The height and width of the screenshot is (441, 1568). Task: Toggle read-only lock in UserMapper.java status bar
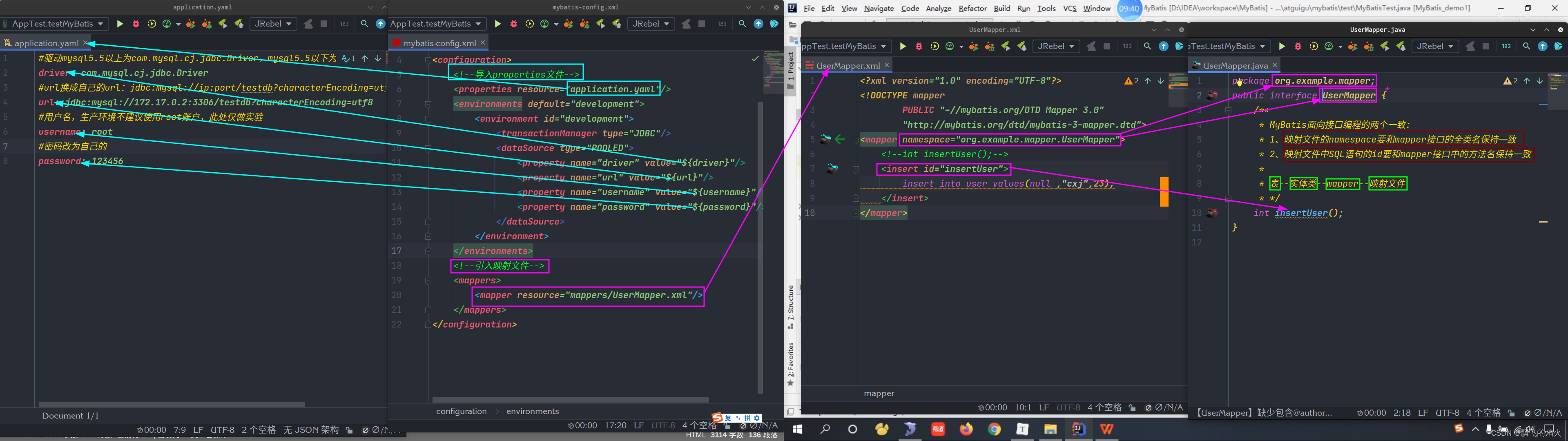[x=1511, y=412]
